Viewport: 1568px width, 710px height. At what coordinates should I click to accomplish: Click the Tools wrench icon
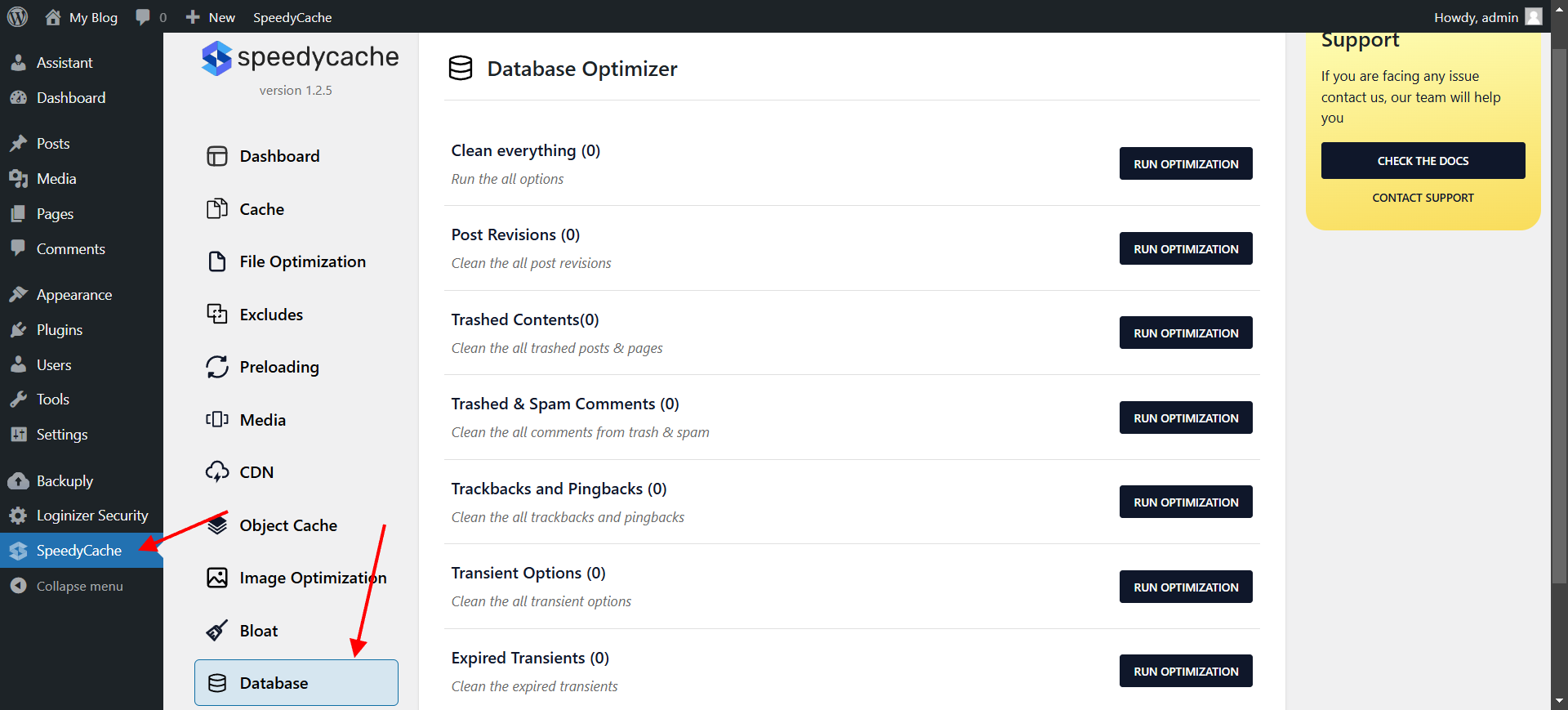19,400
